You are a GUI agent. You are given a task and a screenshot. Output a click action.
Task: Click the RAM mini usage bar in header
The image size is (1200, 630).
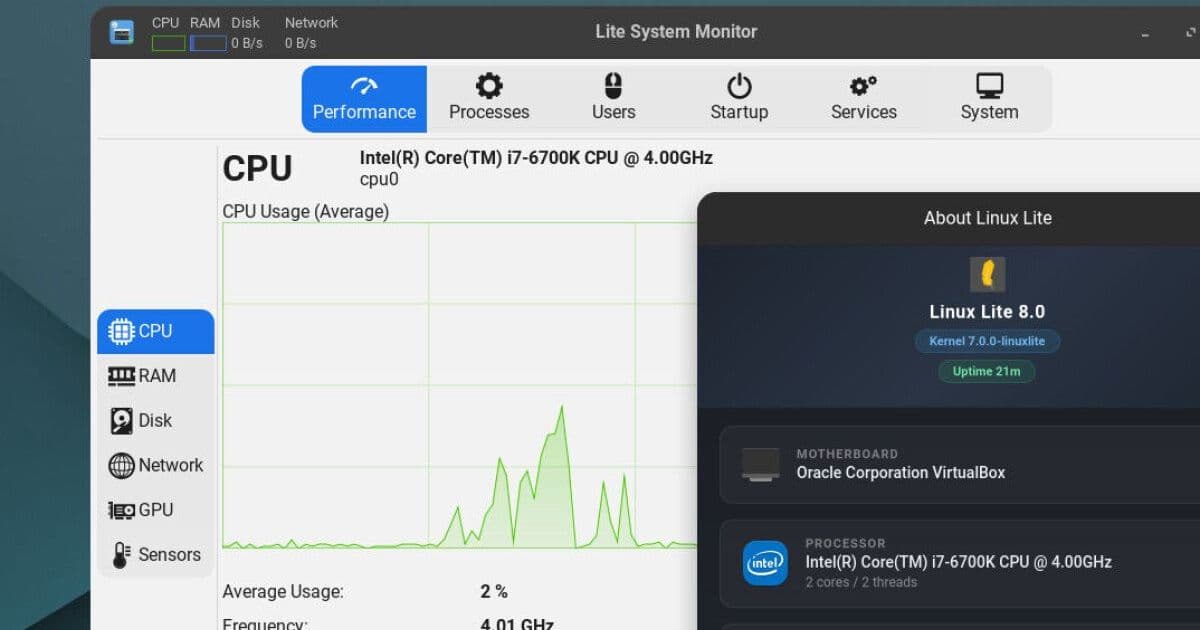point(208,43)
